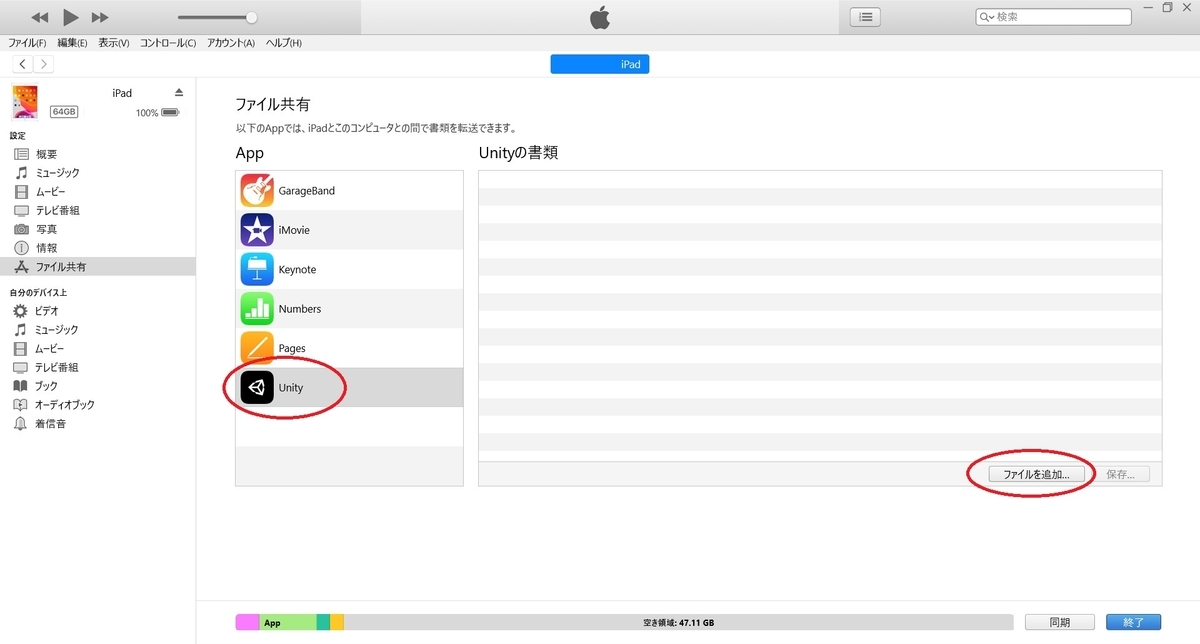Open the ヘルプ(H) menu
This screenshot has height=644, width=1200.
283,43
